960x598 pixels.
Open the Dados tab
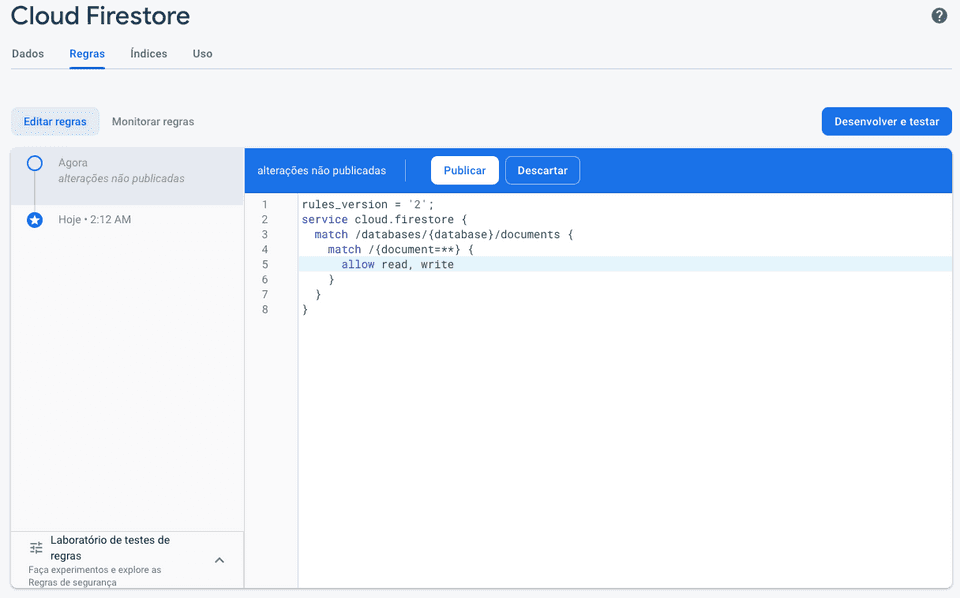click(28, 54)
